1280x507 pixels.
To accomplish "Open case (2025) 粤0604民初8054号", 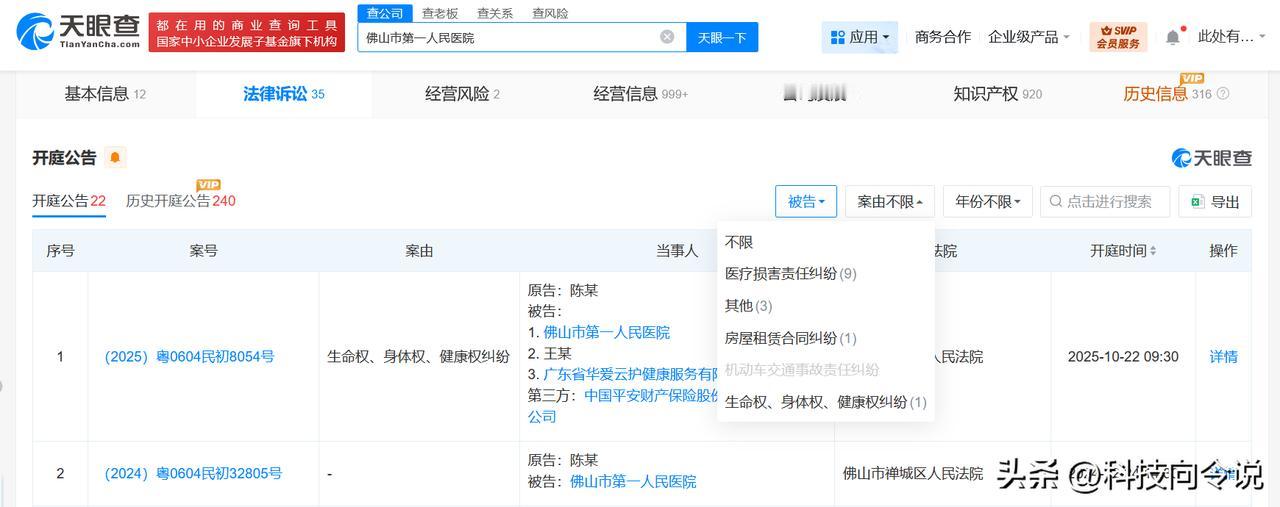I will (x=189, y=356).
